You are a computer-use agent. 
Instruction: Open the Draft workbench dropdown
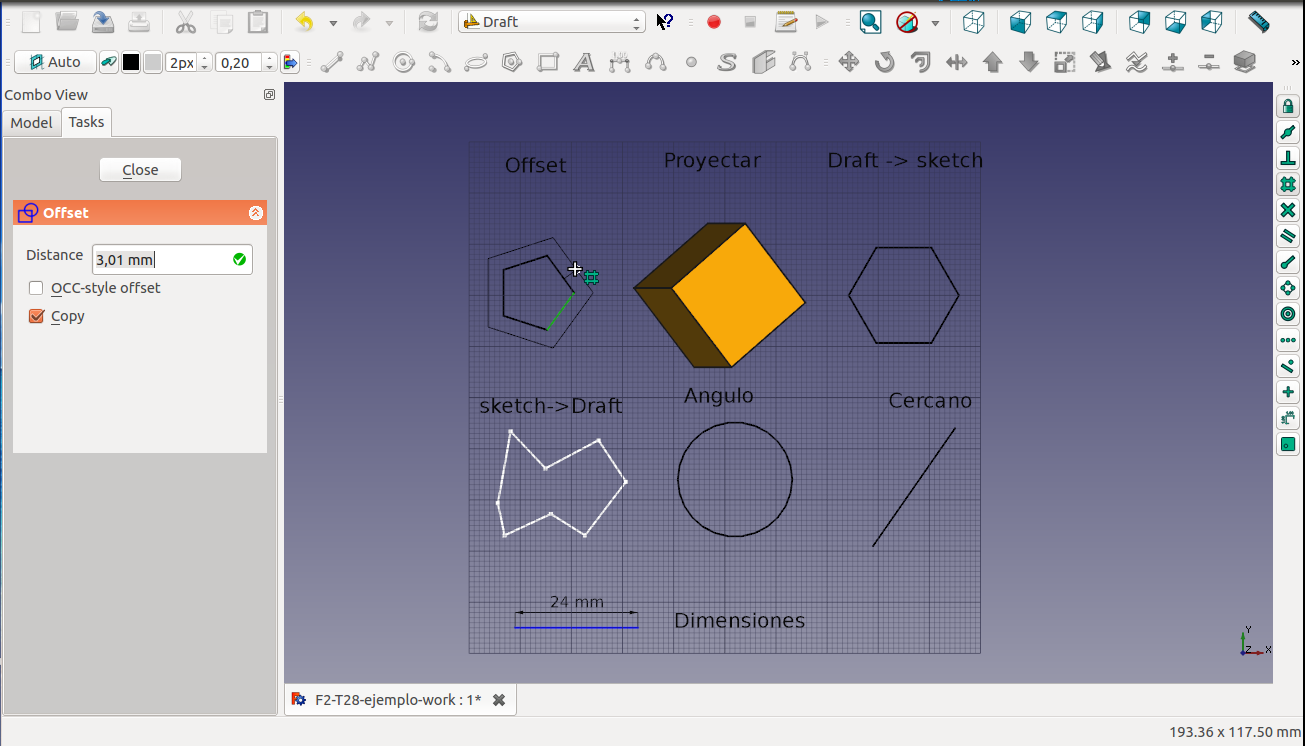coord(552,22)
